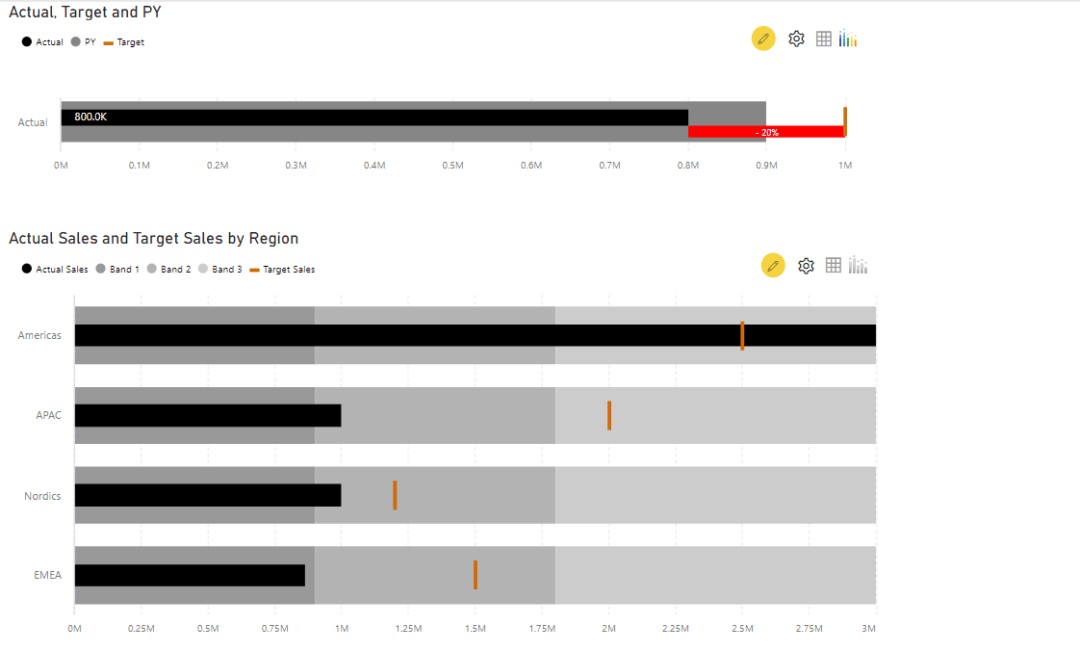Open edit pencil on the Region chart
The height and width of the screenshot is (651, 1080).
(773, 265)
